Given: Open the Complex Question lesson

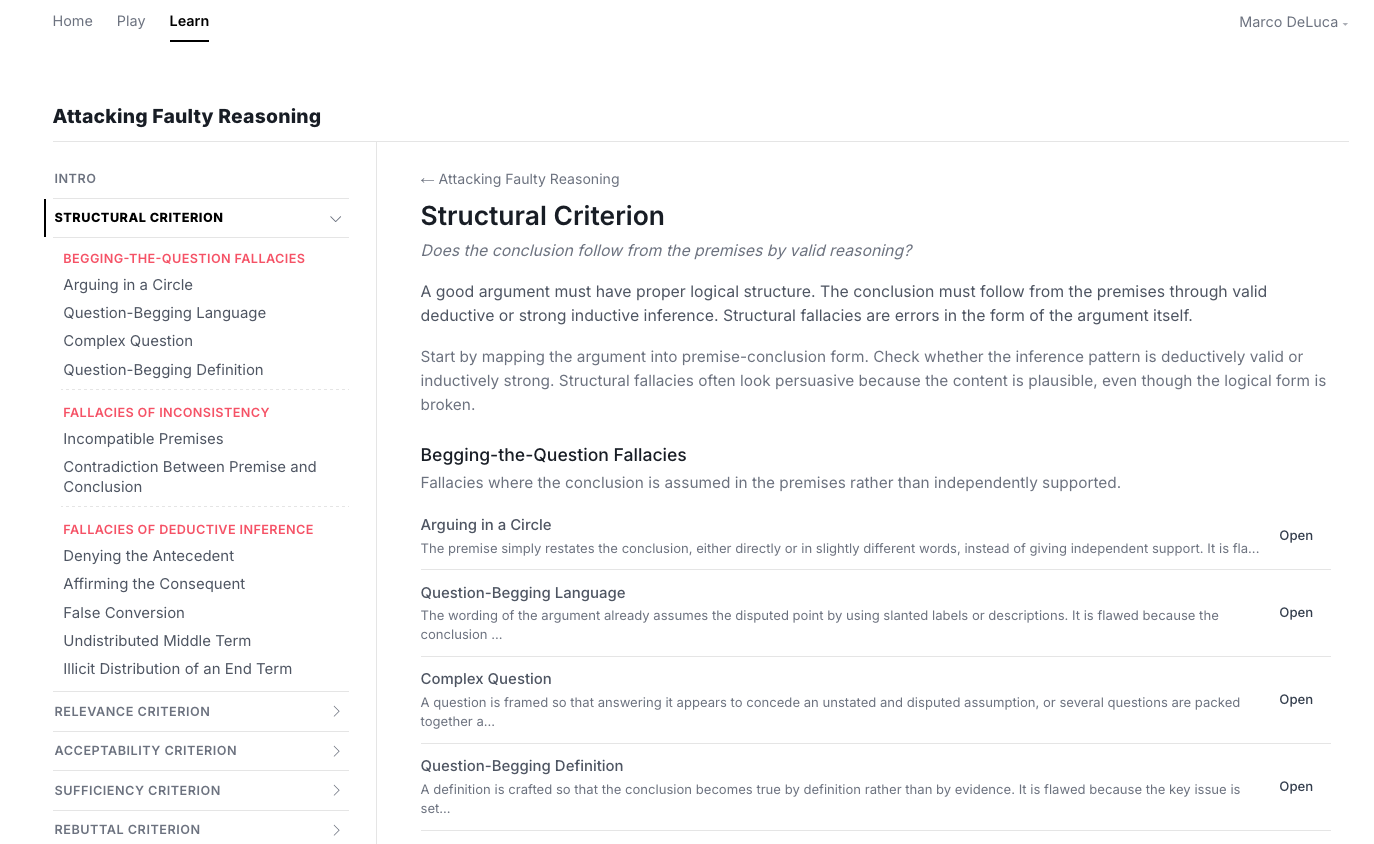Looking at the screenshot, I should [x=1296, y=699].
